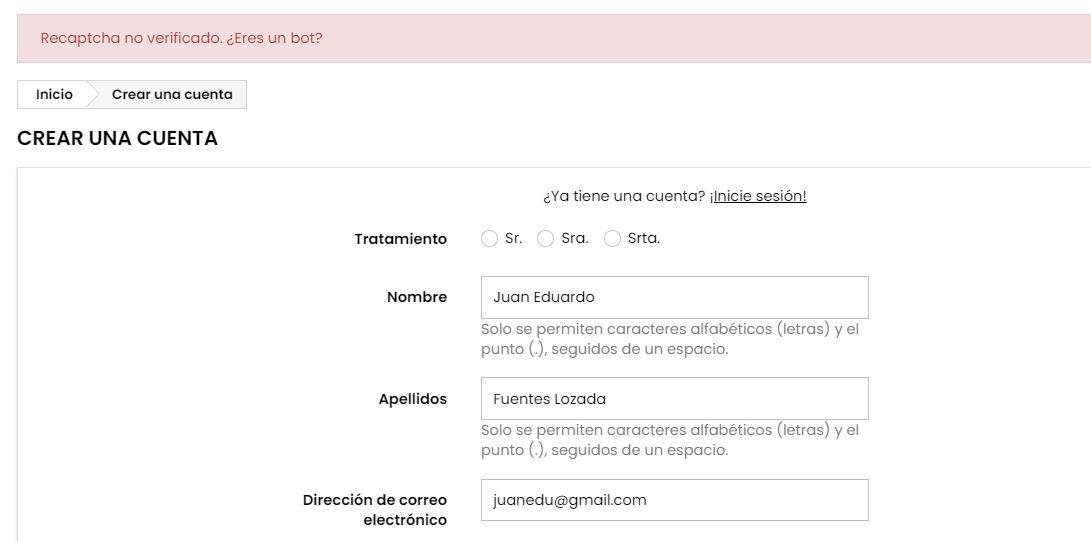
Task: Click the helper text below Apellidos field
Action: coord(670,440)
